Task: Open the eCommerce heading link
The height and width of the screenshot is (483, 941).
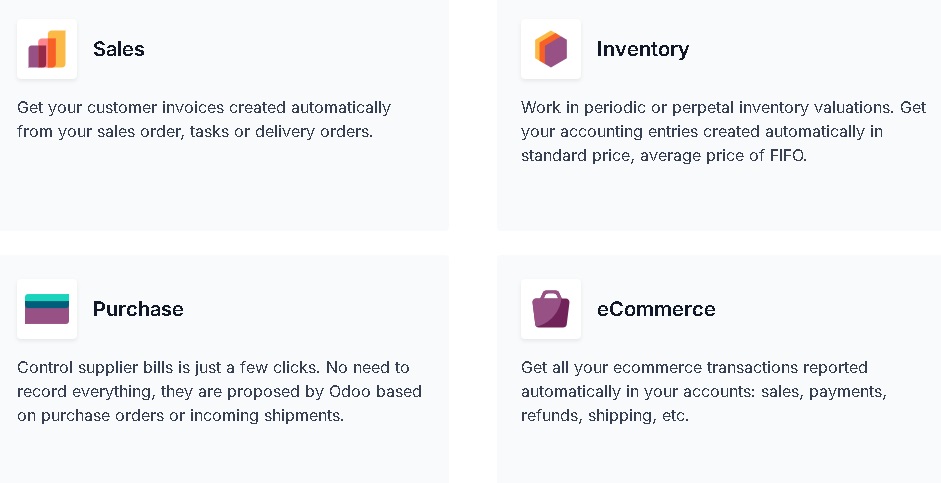Action: (x=656, y=309)
